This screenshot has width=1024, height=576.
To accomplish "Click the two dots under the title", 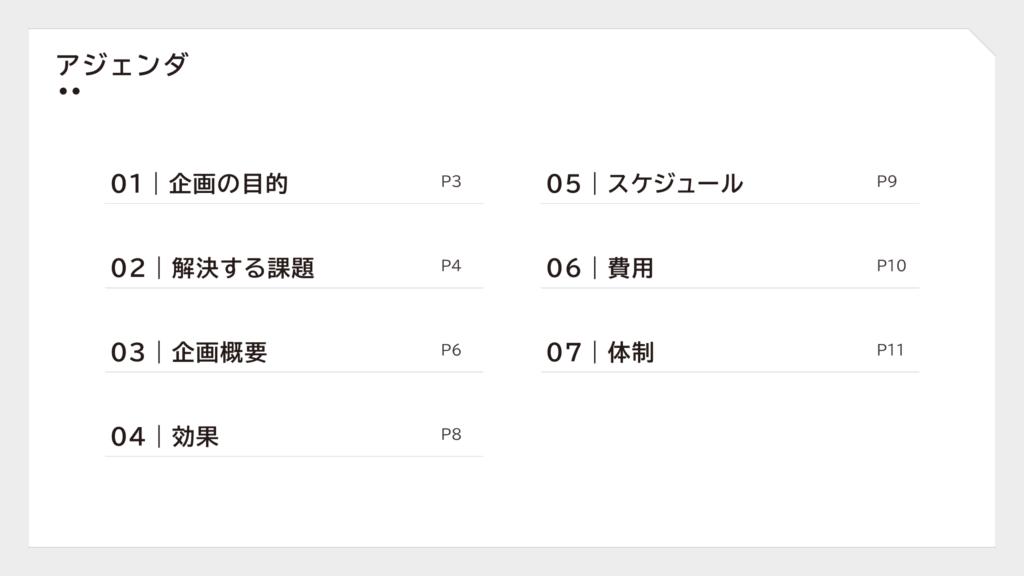I will (x=69, y=91).
